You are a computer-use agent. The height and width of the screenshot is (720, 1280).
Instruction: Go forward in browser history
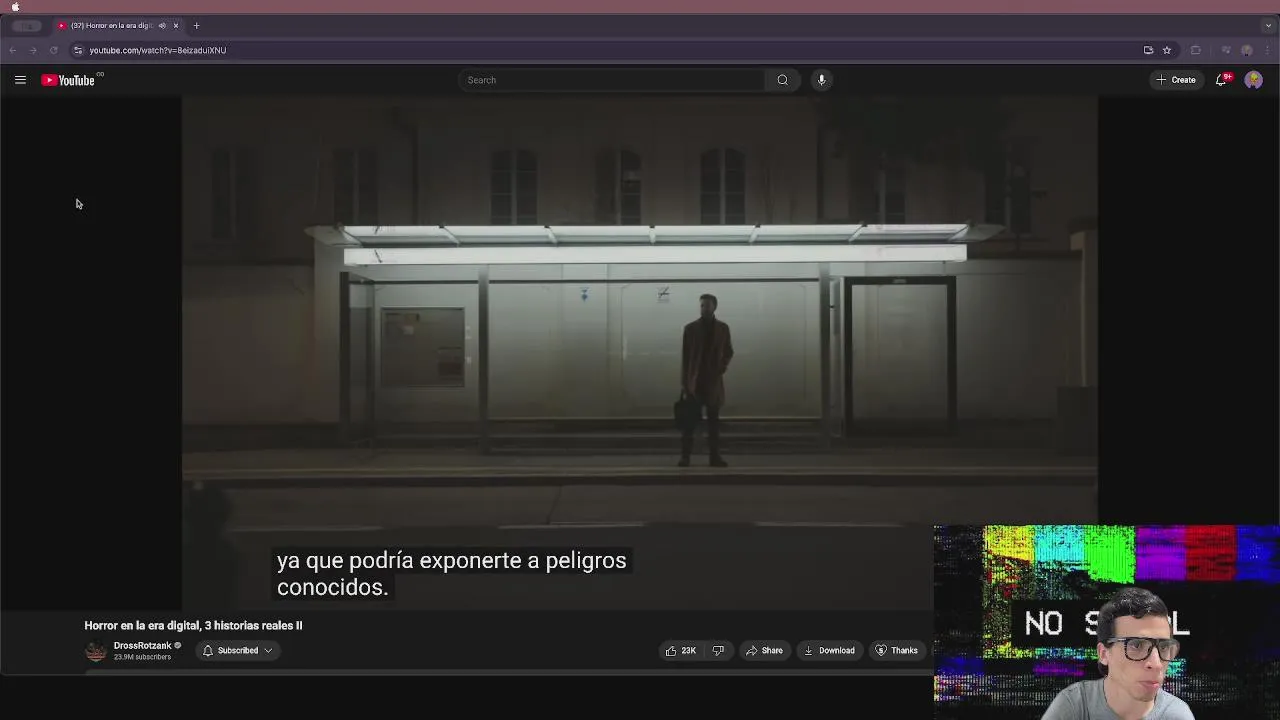point(33,50)
